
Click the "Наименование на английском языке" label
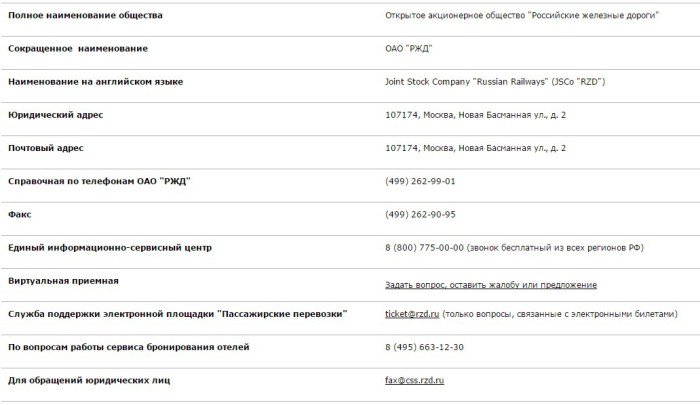coord(95,82)
